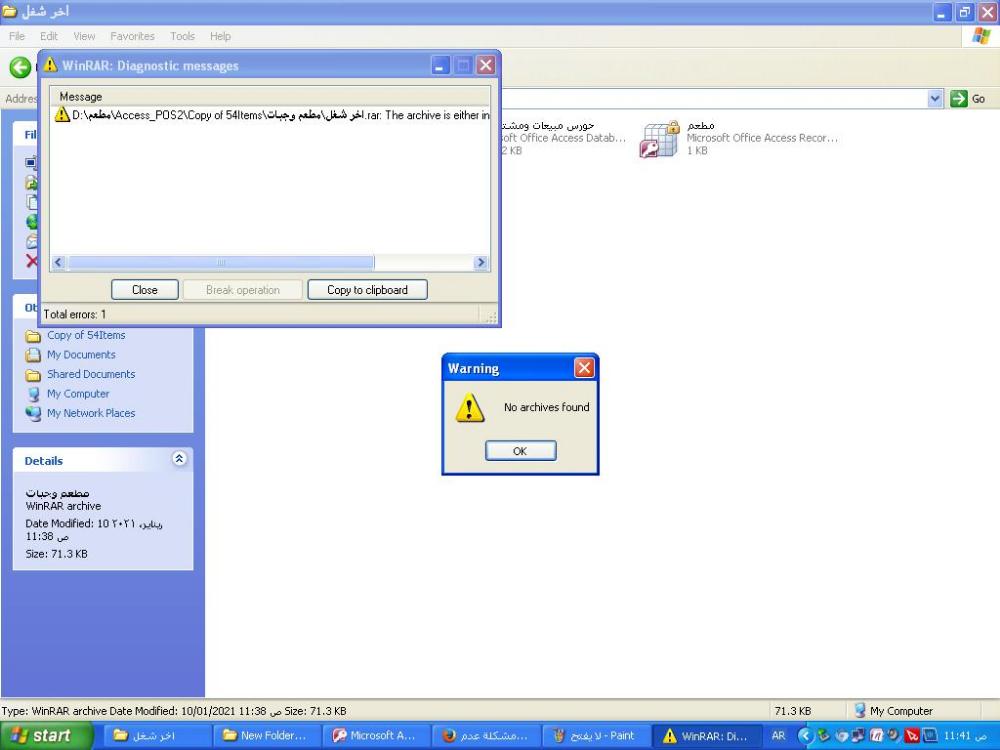Expand hidden system tray icons arrow
The image size is (1000, 750).
click(x=805, y=736)
